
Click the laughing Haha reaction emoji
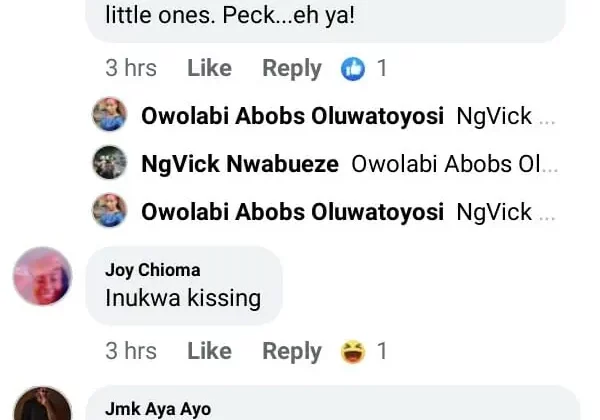pos(353,352)
